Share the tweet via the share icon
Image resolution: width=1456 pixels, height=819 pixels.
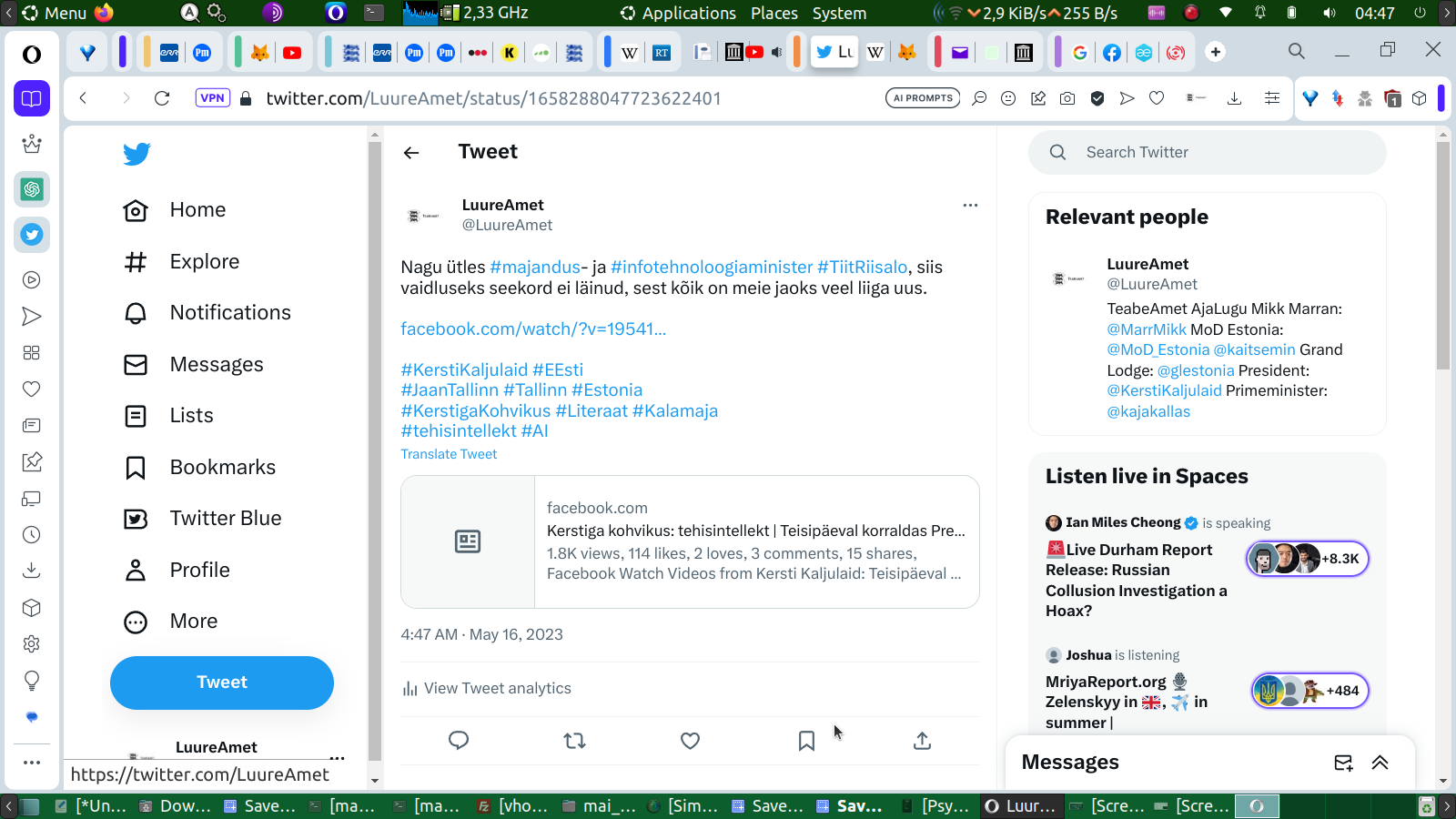[x=922, y=741]
